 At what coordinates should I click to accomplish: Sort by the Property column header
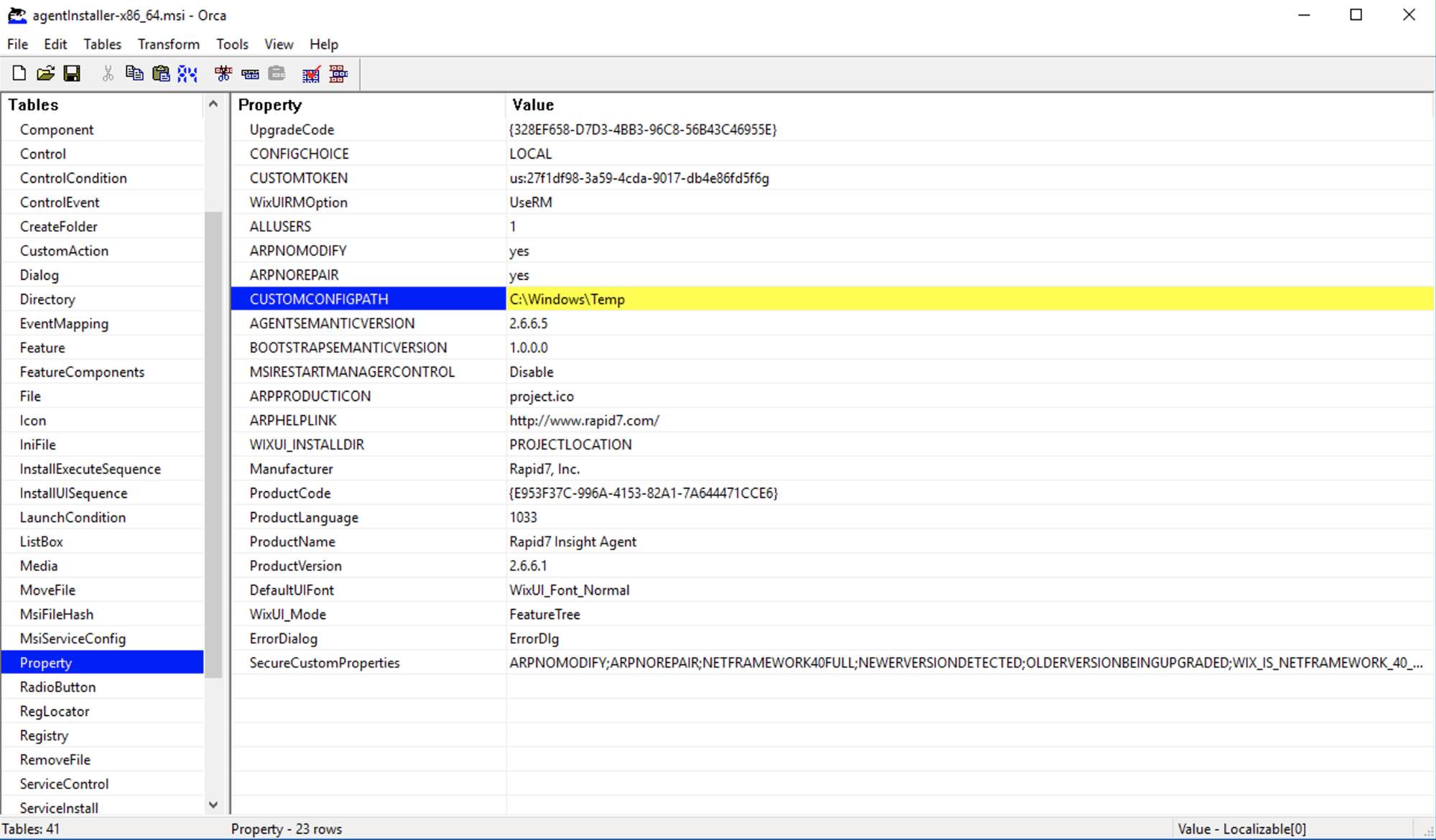tap(270, 105)
